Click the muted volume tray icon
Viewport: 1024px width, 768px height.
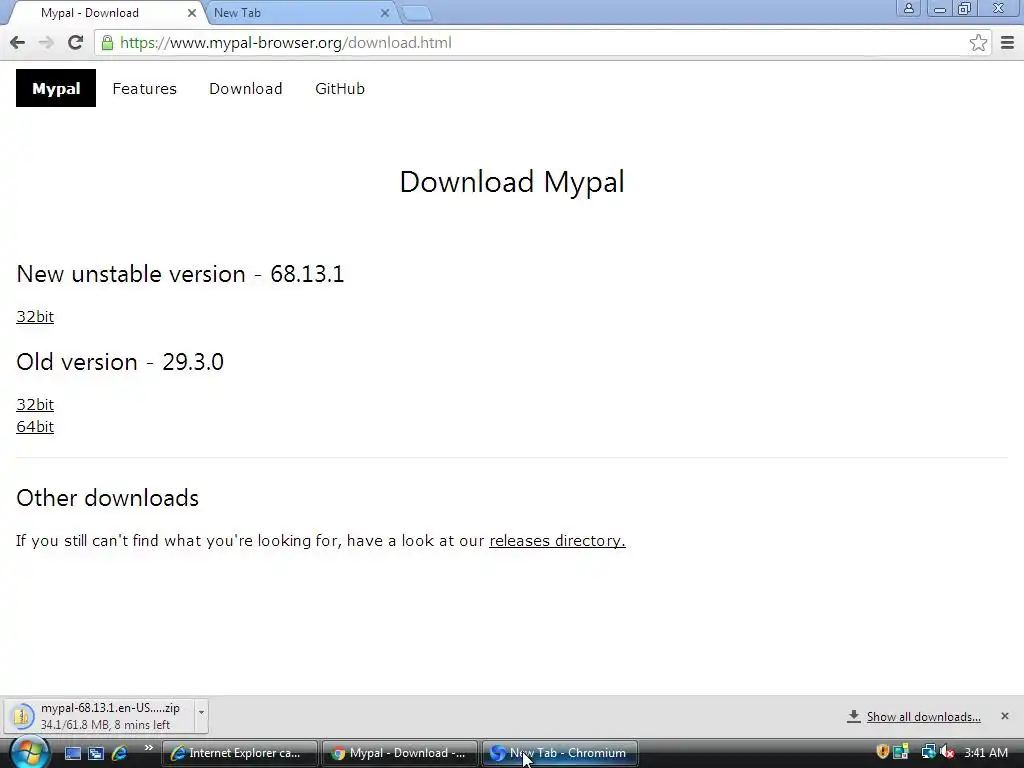point(946,752)
